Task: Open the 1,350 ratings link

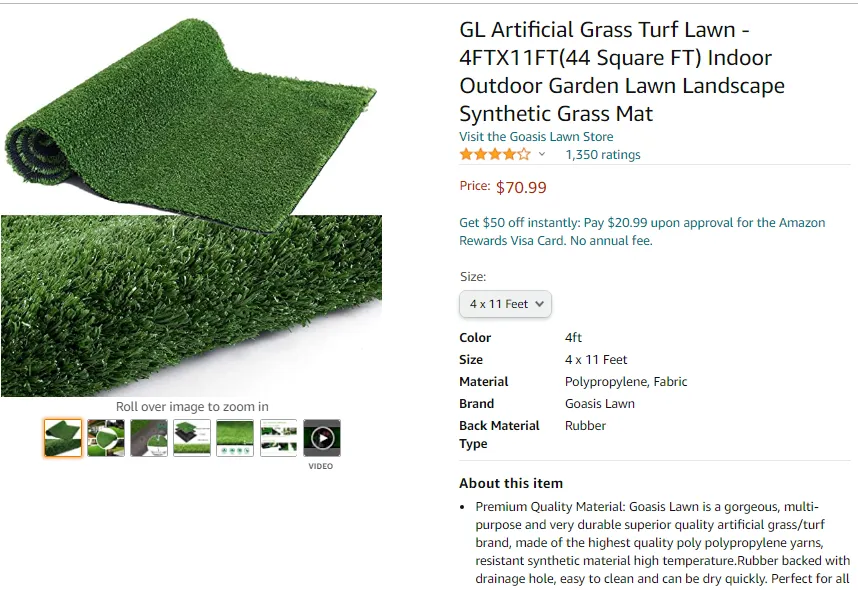Action: click(x=603, y=155)
